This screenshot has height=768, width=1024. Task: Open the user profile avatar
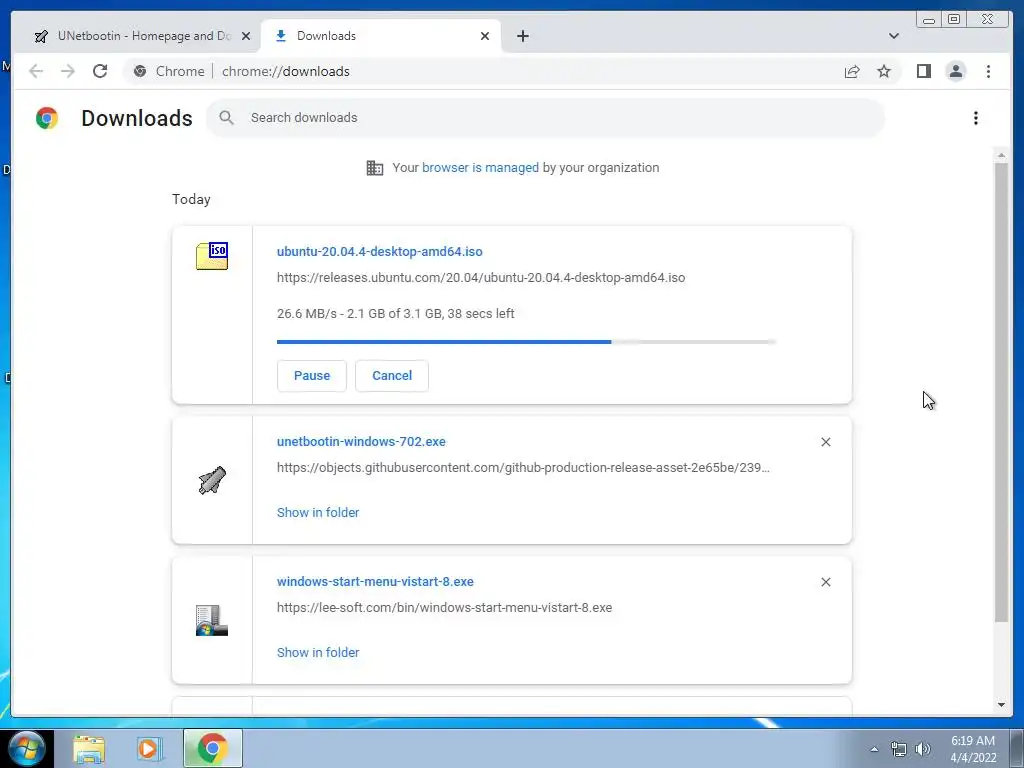[x=955, y=71]
